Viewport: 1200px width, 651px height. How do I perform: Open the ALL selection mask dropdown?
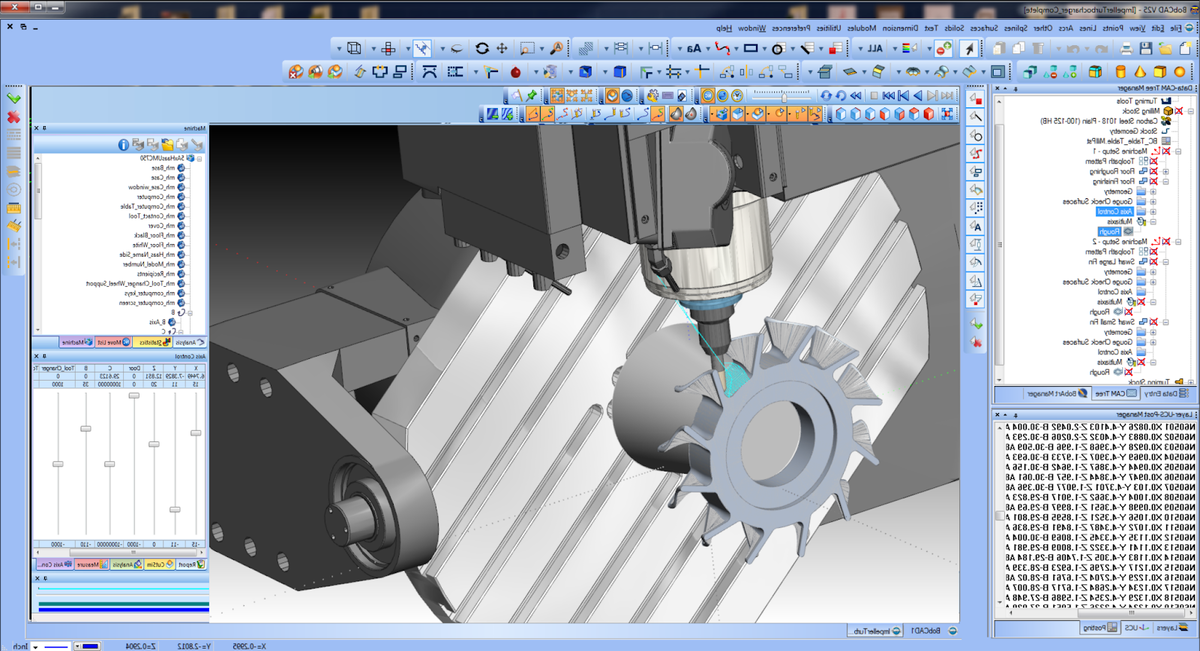(860, 49)
